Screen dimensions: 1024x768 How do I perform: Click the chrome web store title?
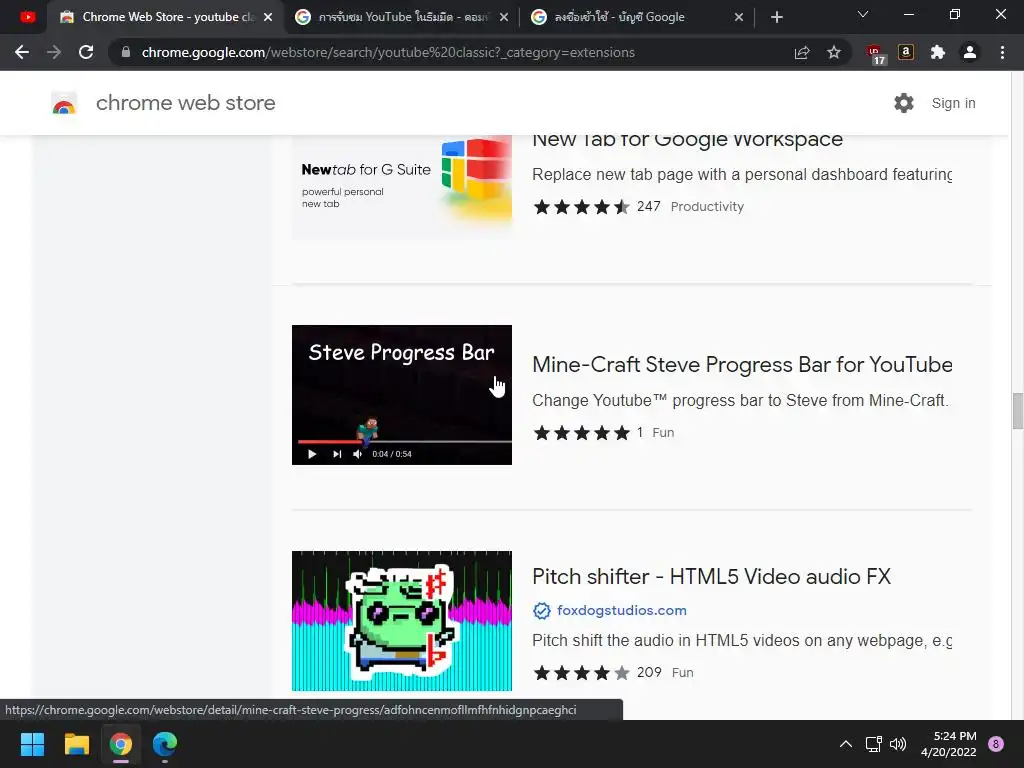tap(185, 103)
